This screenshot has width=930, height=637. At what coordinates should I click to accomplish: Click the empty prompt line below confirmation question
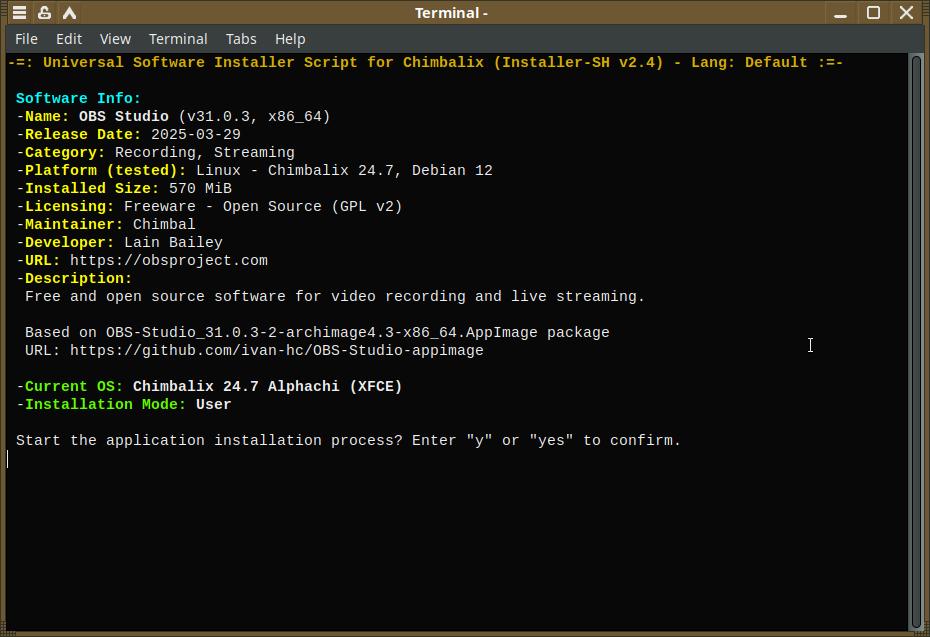coord(300,459)
